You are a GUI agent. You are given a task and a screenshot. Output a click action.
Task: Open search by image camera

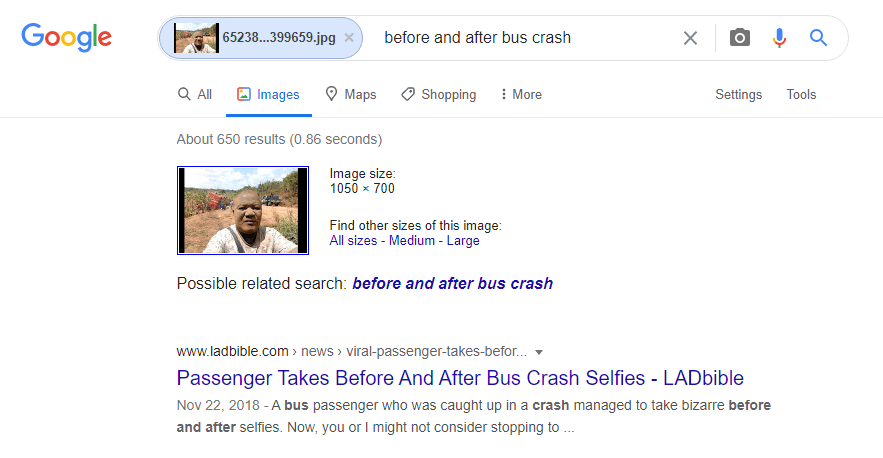[739, 38]
